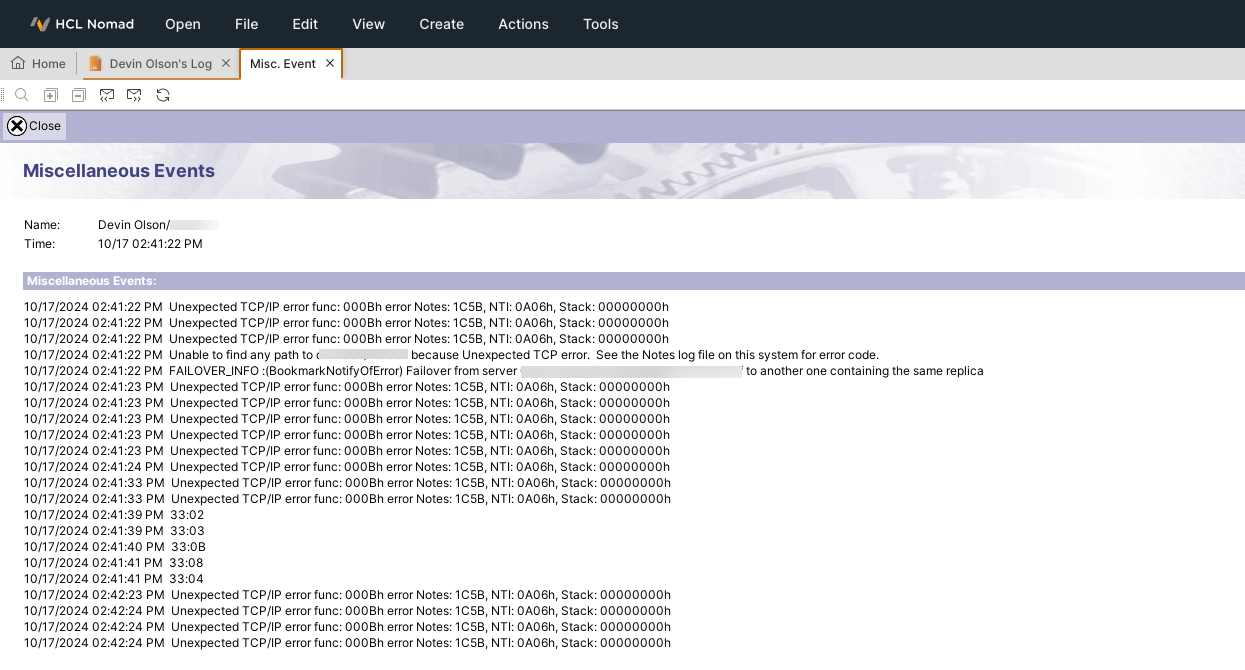Click the log entry '33:02'
Viewport: 1245px width, 670px height.
pyautogui.click(x=114, y=515)
